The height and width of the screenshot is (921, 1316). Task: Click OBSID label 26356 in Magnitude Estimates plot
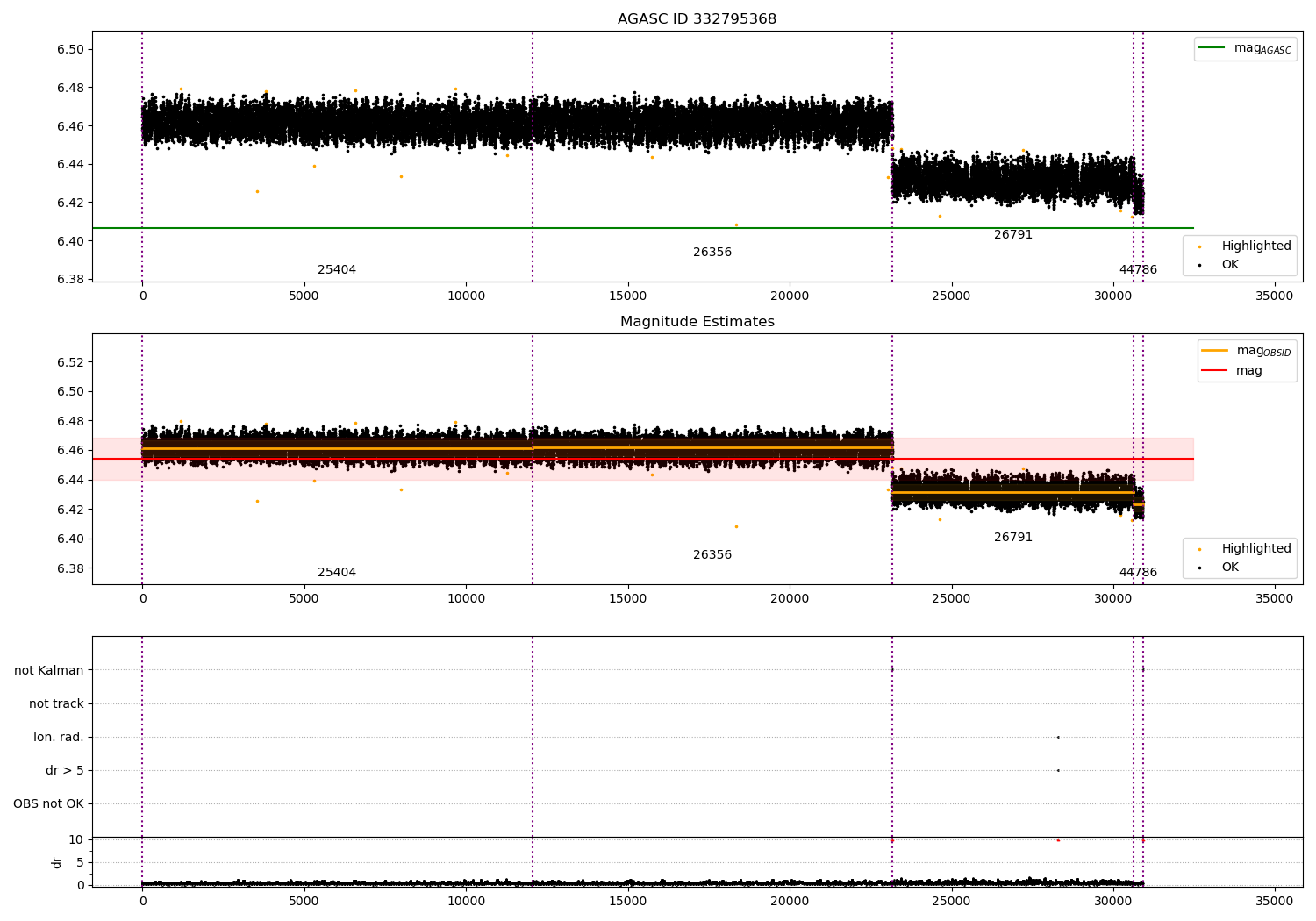click(x=712, y=555)
